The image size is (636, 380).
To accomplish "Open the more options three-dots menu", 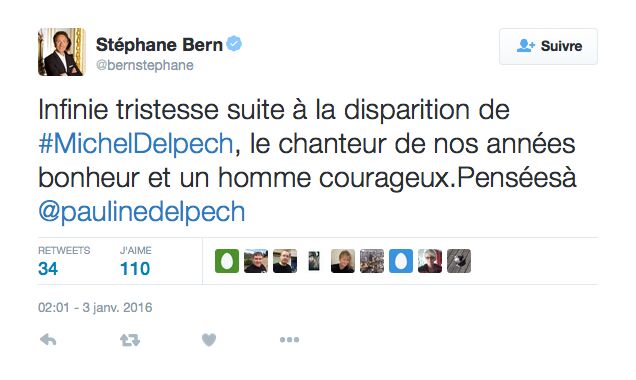I will tap(289, 340).
